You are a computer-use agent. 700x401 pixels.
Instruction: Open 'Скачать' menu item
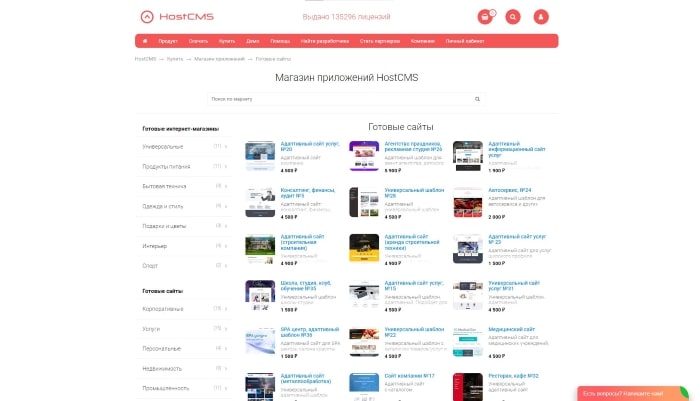(198, 41)
